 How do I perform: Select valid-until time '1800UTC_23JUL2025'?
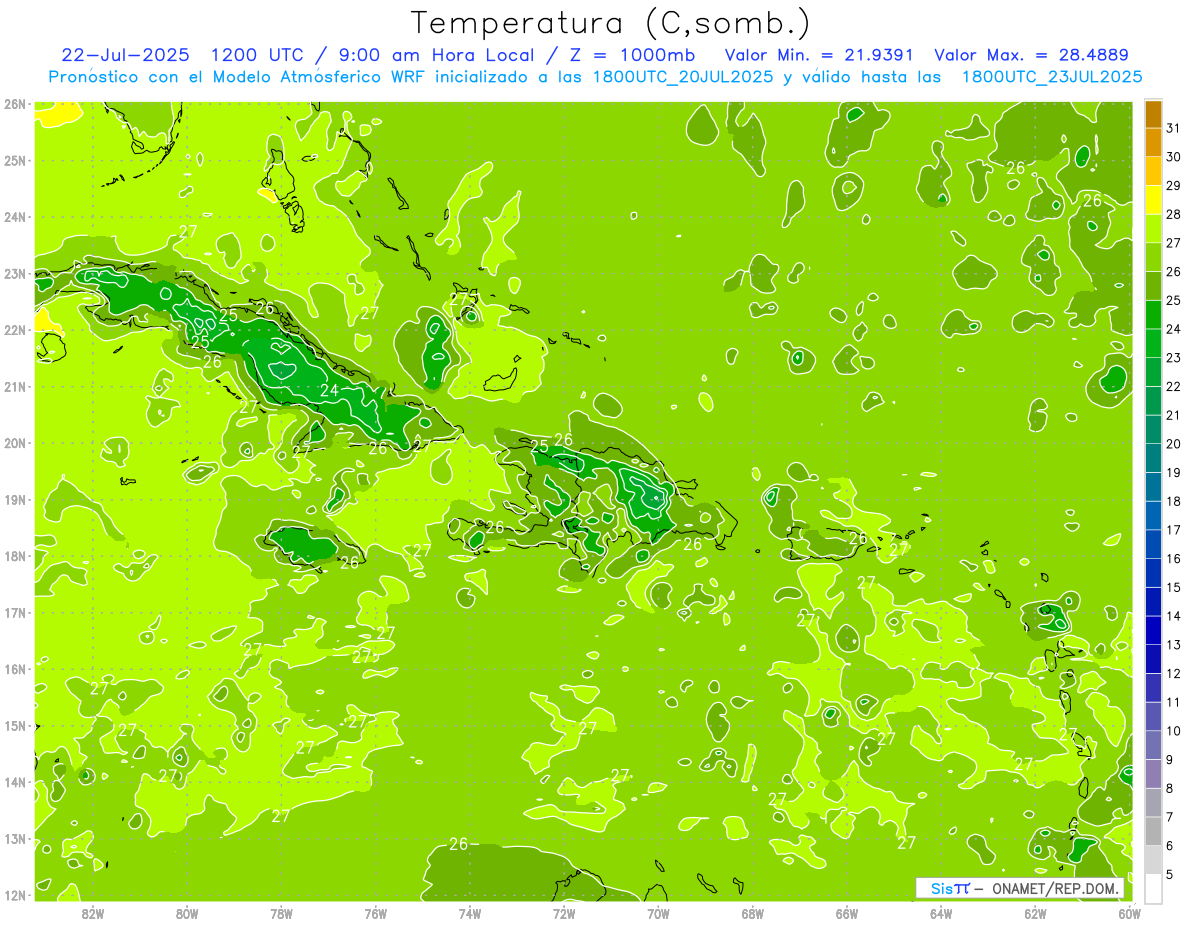[x=1052, y=77]
